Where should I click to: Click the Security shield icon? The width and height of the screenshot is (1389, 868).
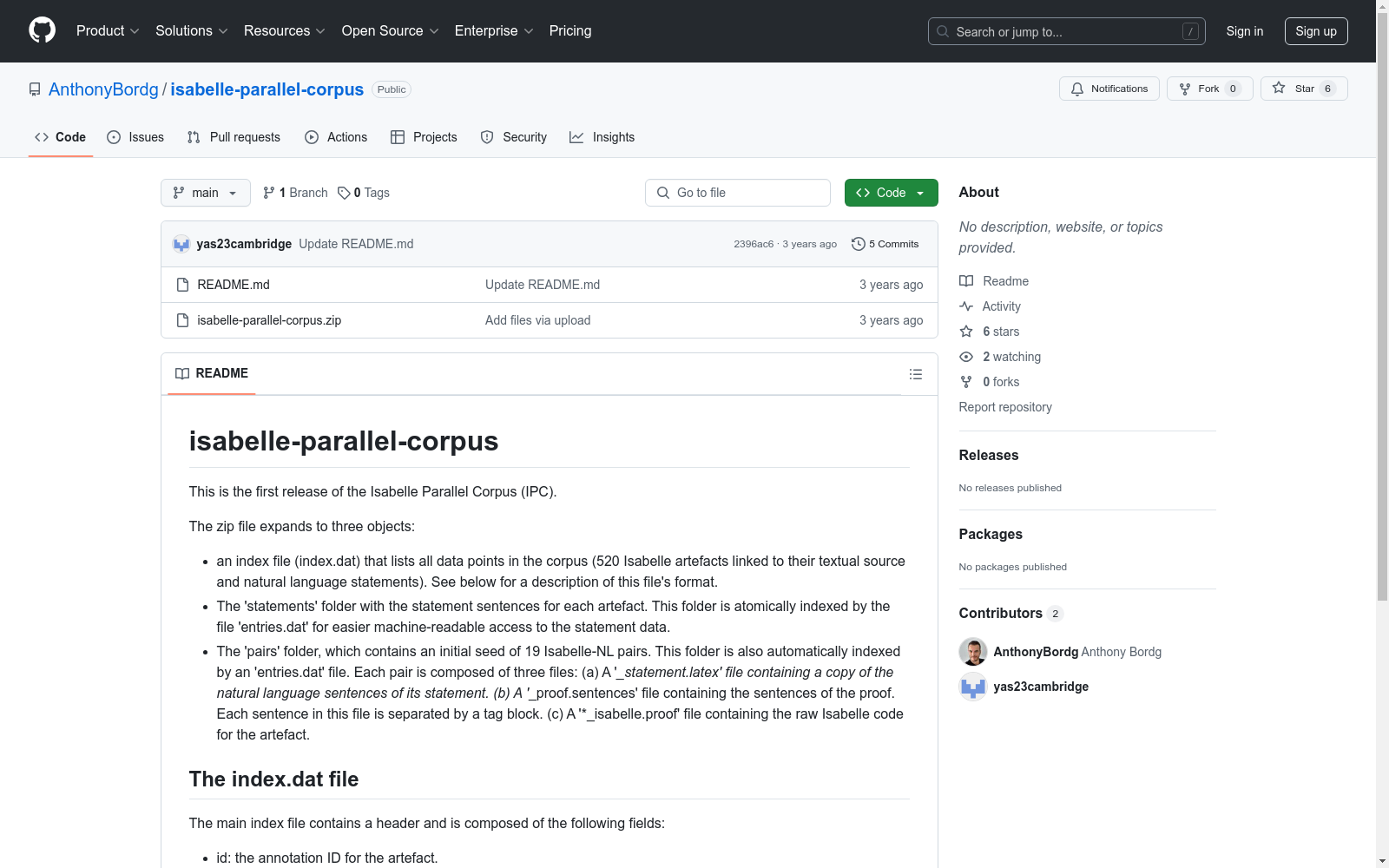487,137
